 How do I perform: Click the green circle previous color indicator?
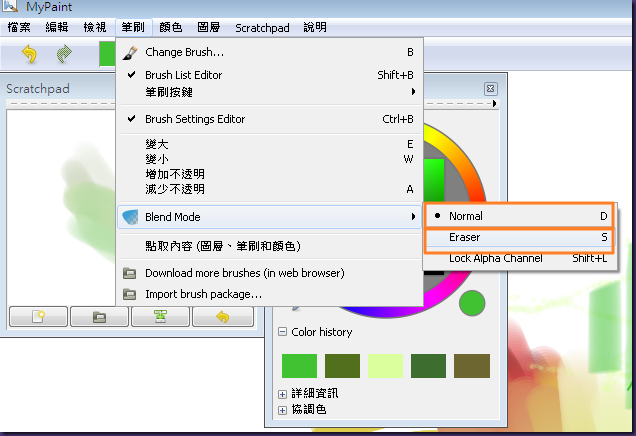472,303
